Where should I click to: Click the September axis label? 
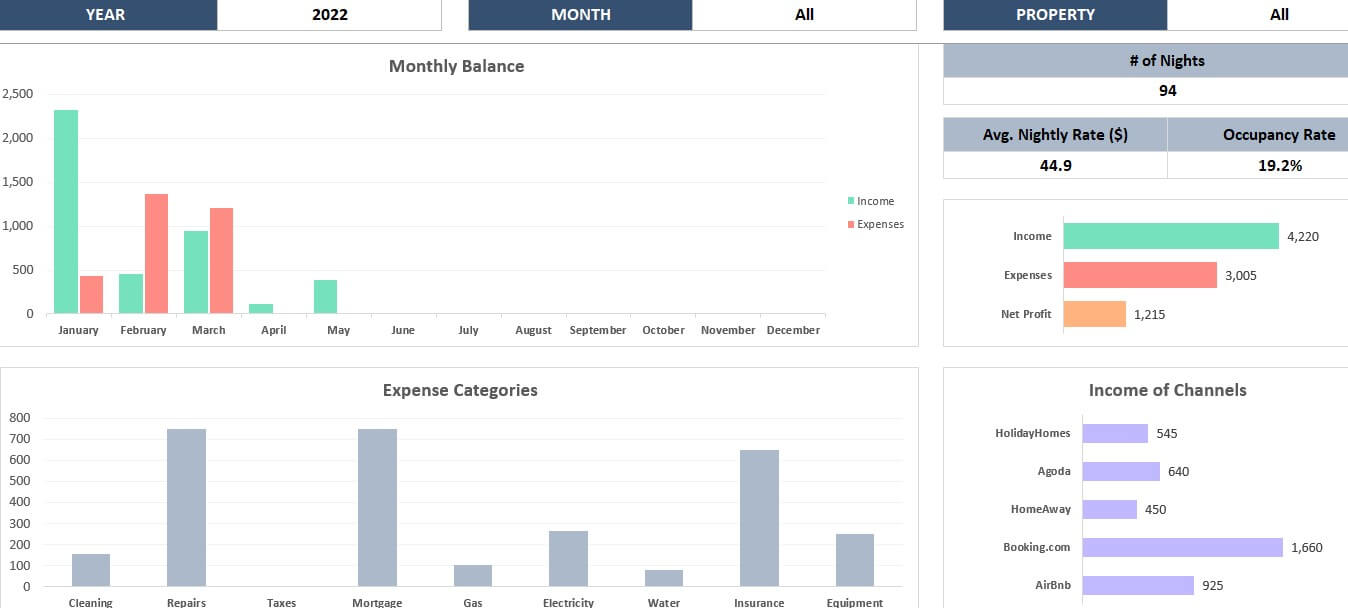click(598, 330)
